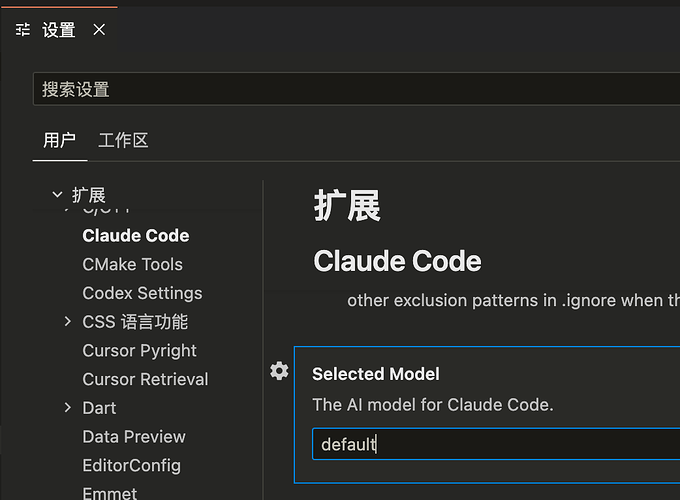
Task: Switch to the 工作区 tab
Action: coord(124,141)
